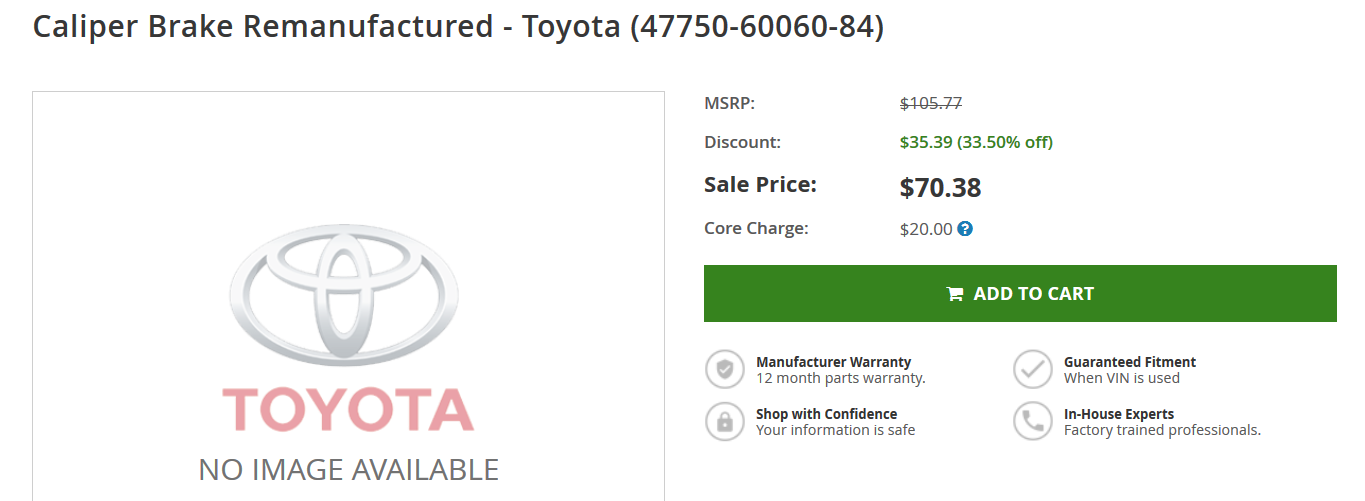Add the brake caliper to cart
This screenshot has width=1365, height=501.
tap(1020, 294)
